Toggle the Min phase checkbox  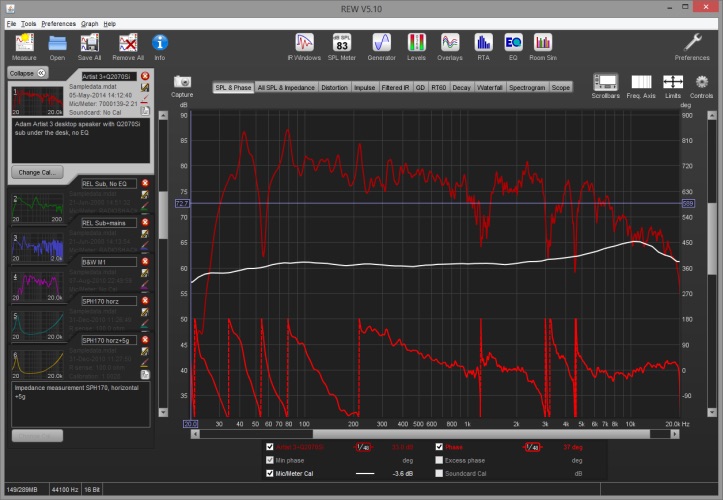[x=270, y=460]
